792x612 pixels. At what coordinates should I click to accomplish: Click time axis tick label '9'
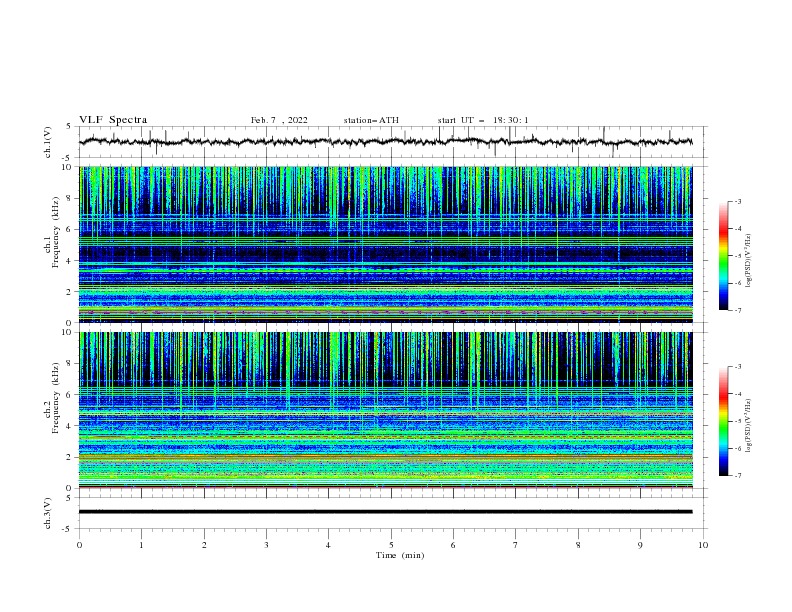(x=640, y=545)
